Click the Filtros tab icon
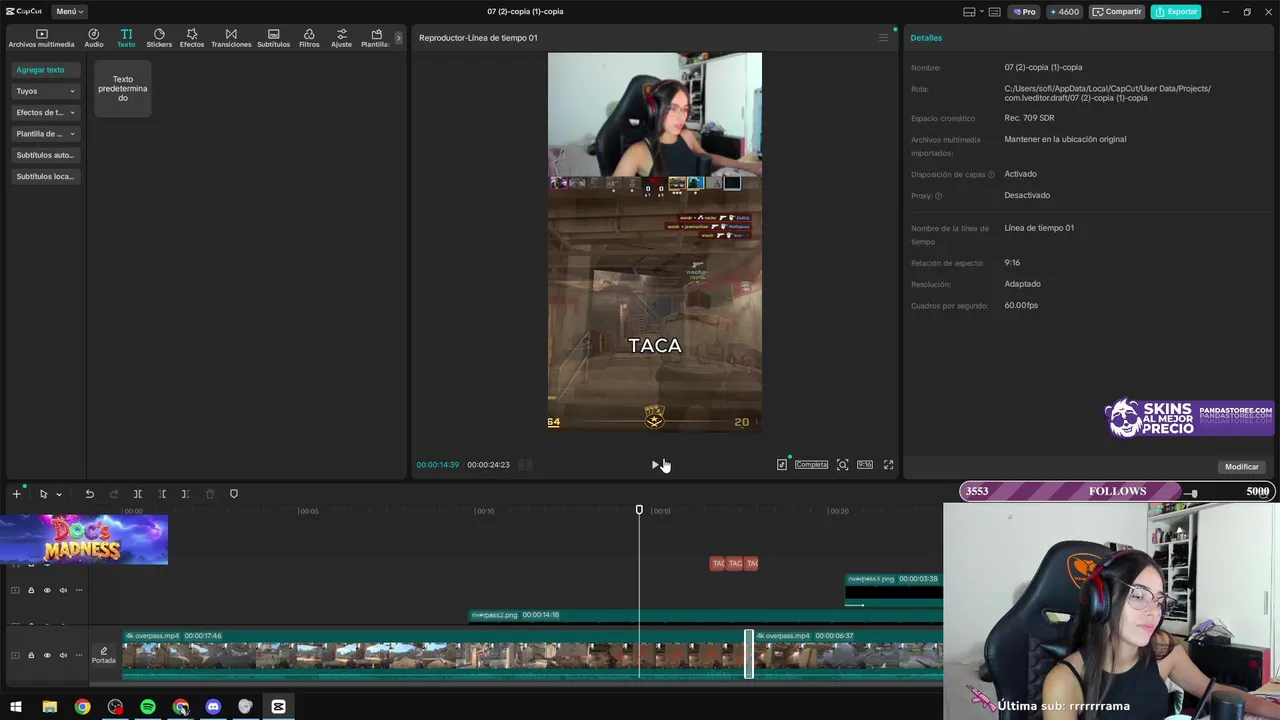1280x720 pixels. 309,34
